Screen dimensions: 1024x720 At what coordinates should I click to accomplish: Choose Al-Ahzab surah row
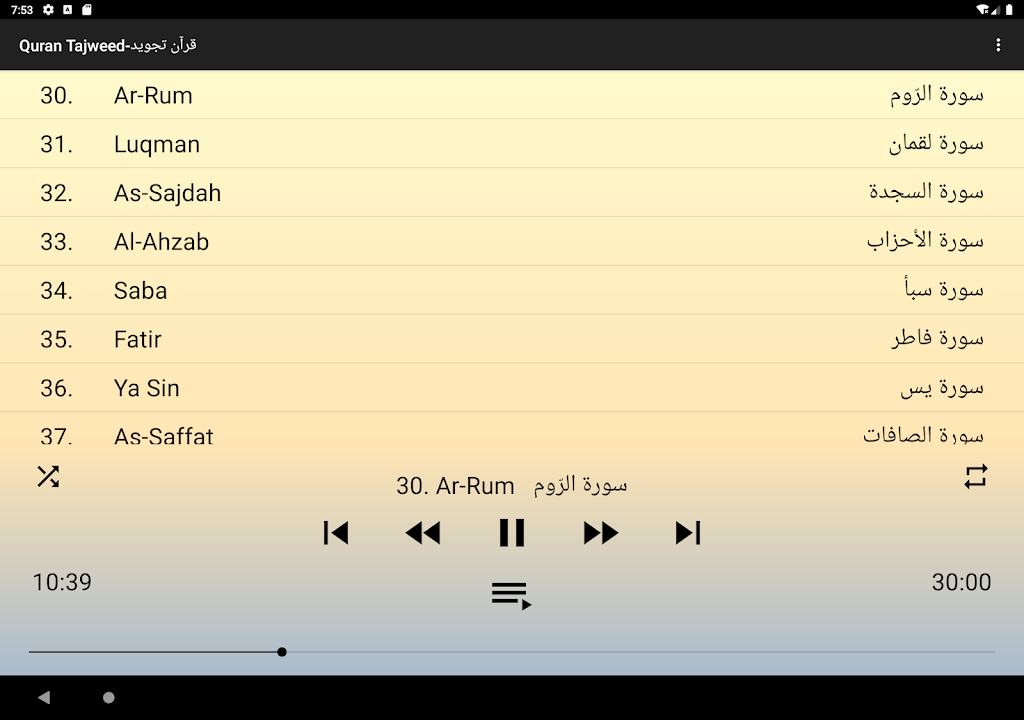(512, 241)
